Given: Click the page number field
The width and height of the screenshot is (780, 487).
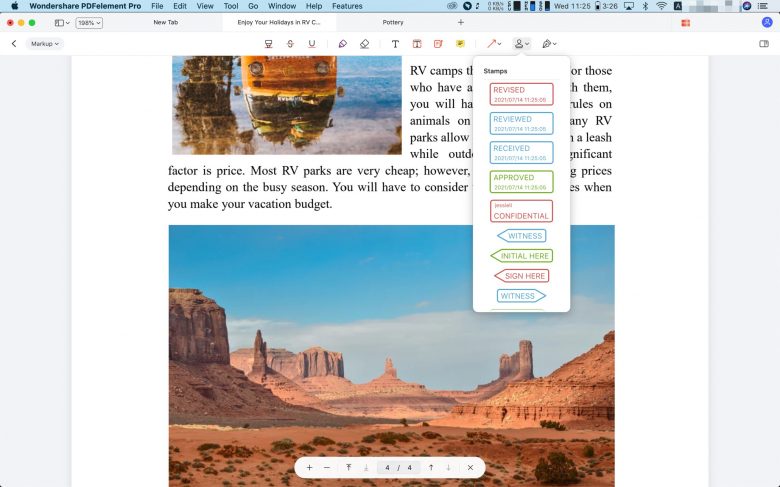Looking at the screenshot, I should [388, 467].
